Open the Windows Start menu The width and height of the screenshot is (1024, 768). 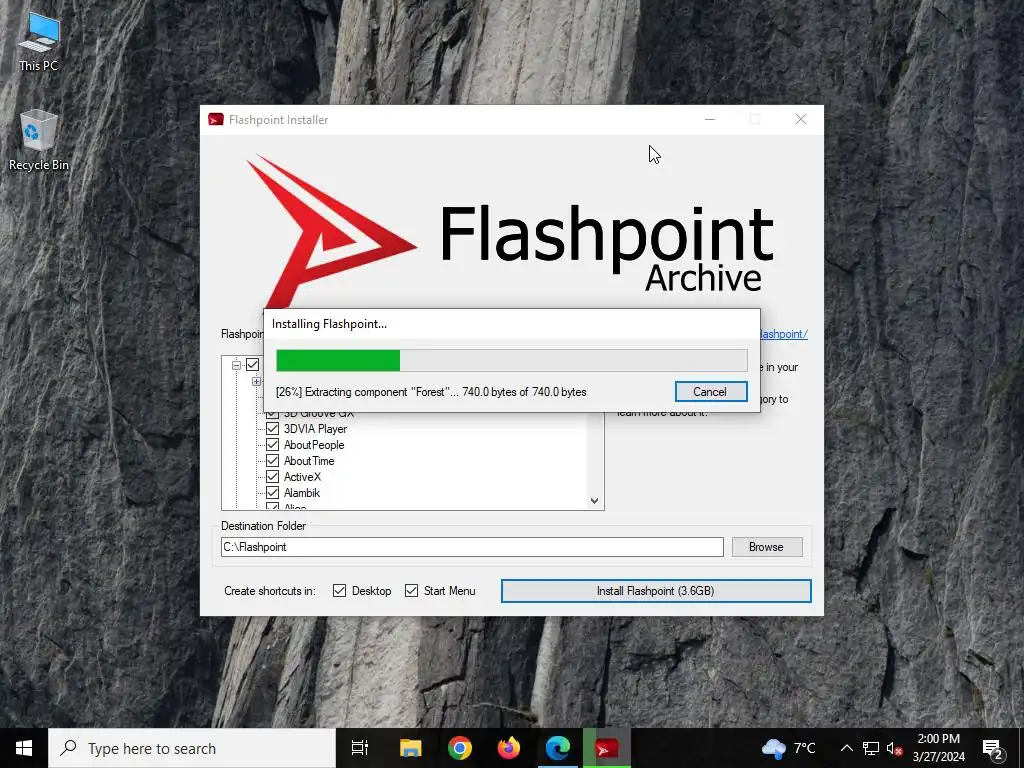24,748
